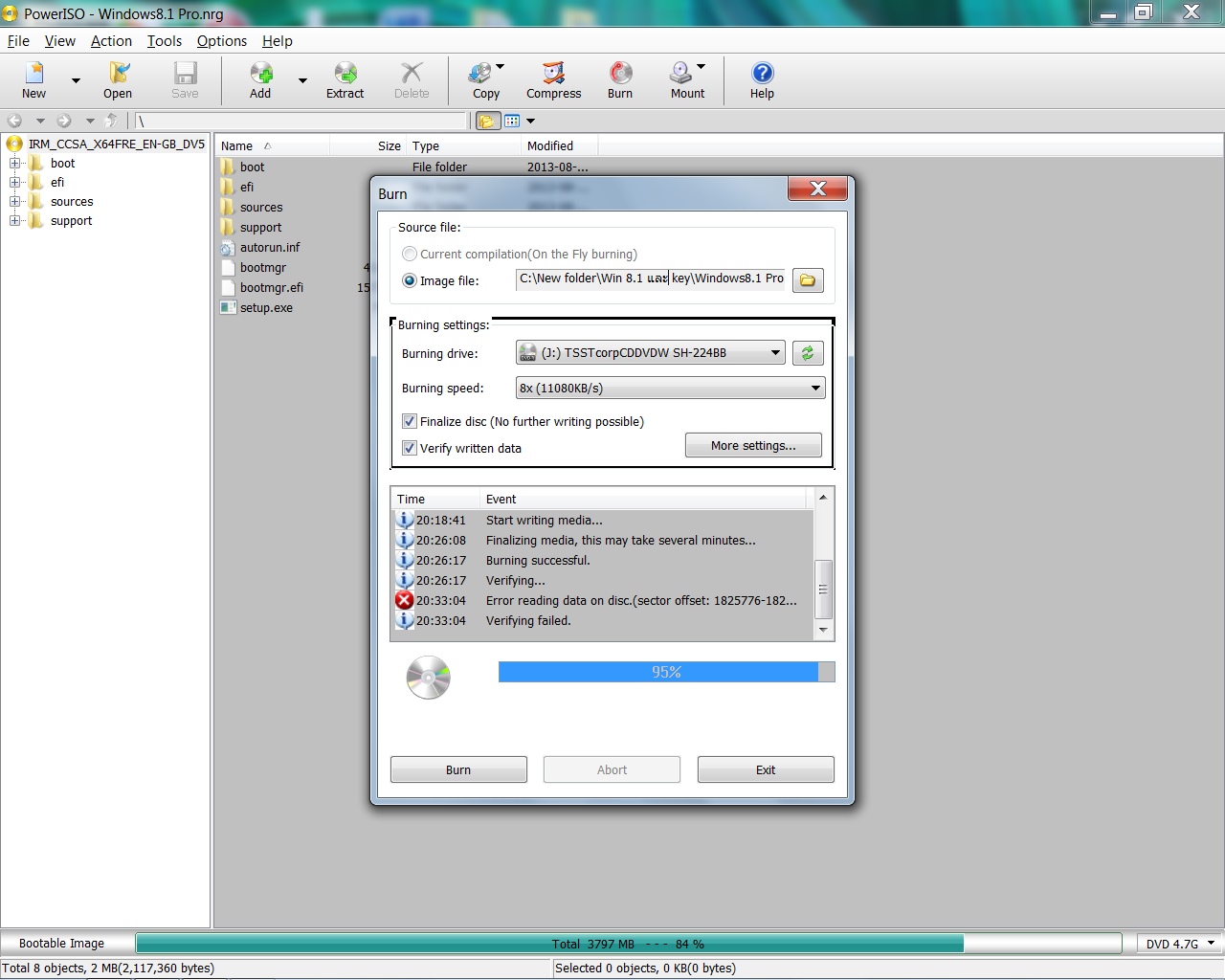Click the Mount toolbar icon
Viewport: 1225px width, 980px height.
click(687, 80)
